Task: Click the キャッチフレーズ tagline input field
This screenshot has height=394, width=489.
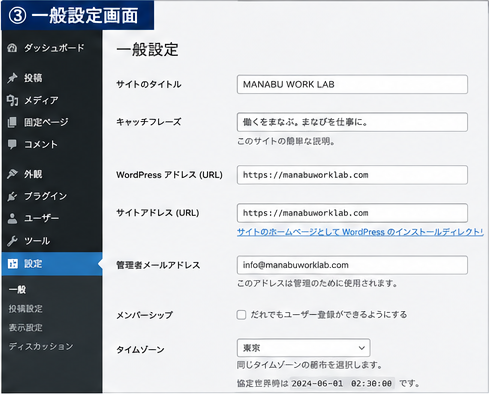Action: pos(352,122)
